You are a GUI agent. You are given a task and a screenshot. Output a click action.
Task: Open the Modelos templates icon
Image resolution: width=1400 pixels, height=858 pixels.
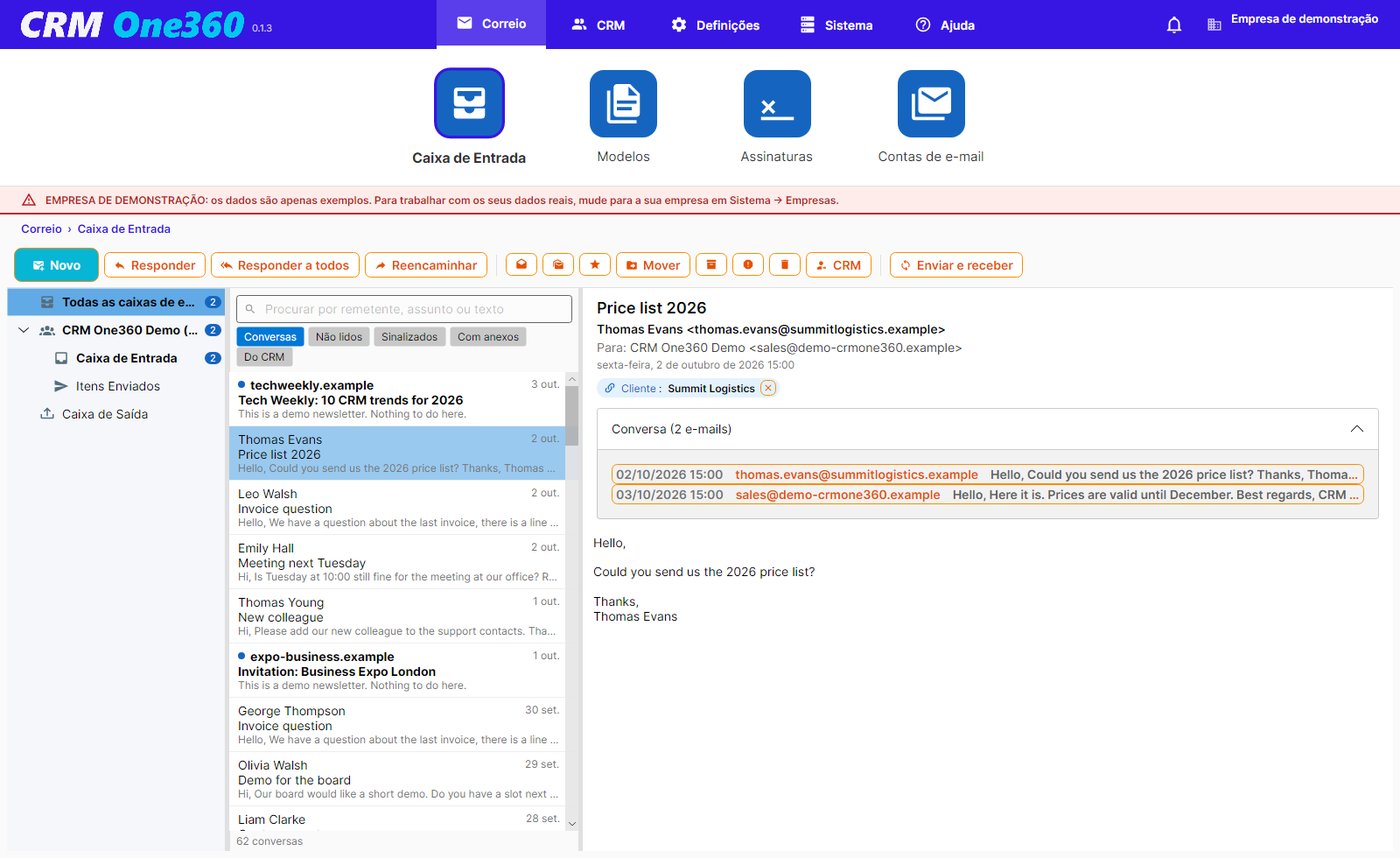pos(623,104)
